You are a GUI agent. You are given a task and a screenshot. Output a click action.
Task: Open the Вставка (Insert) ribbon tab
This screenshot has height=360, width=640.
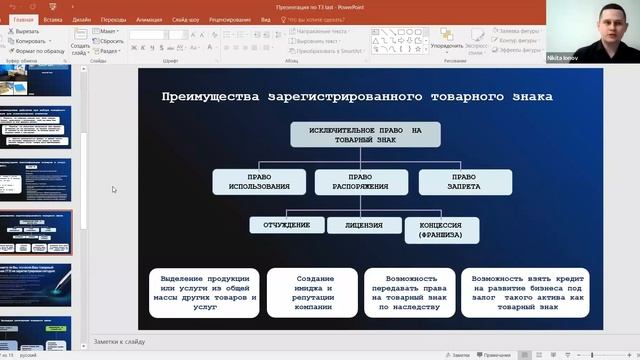(x=53, y=20)
